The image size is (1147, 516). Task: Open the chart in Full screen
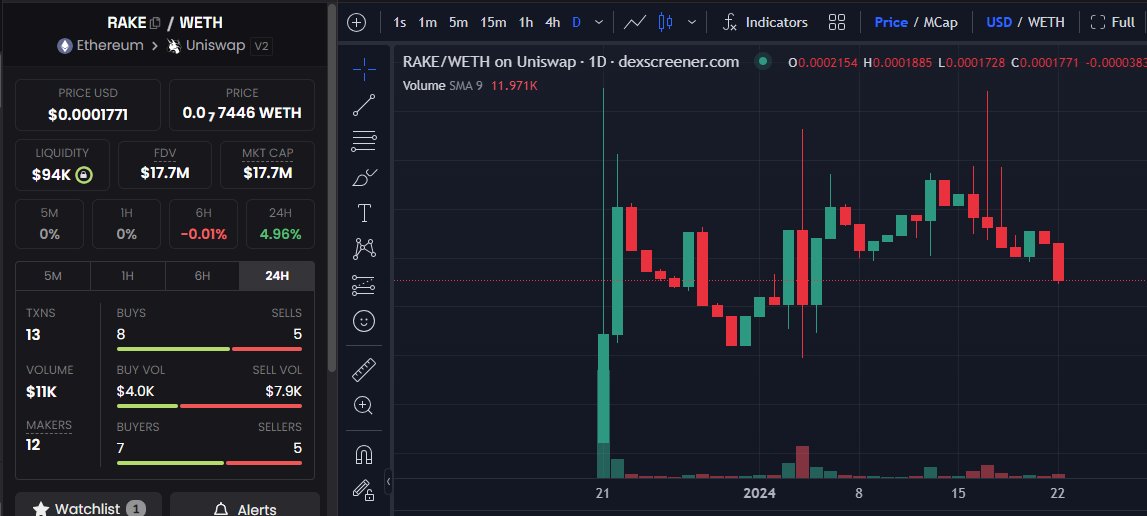coord(1113,22)
